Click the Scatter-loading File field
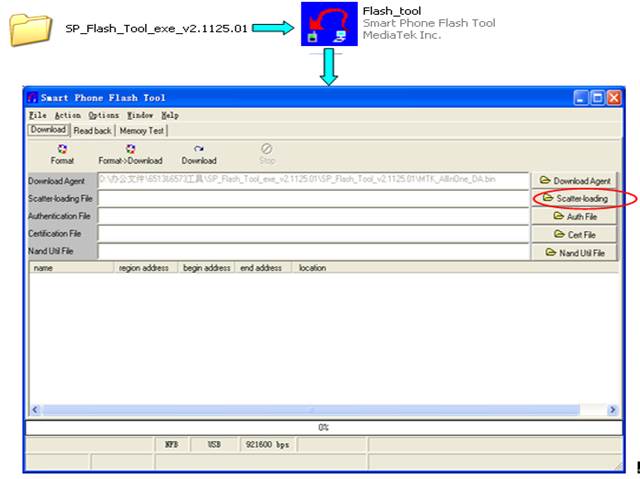 click(313, 199)
